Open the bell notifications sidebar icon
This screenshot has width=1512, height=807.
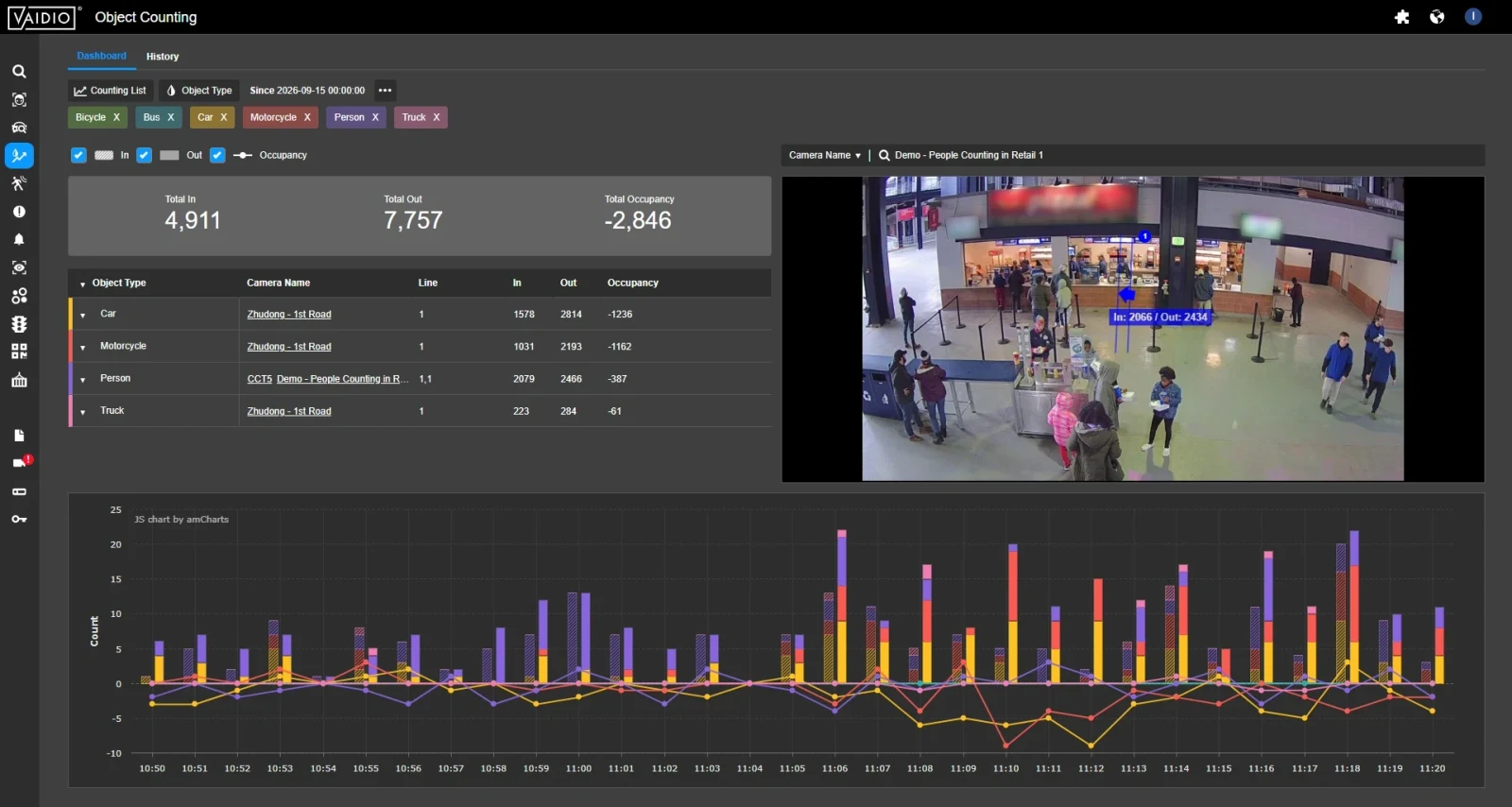pyautogui.click(x=19, y=240)
